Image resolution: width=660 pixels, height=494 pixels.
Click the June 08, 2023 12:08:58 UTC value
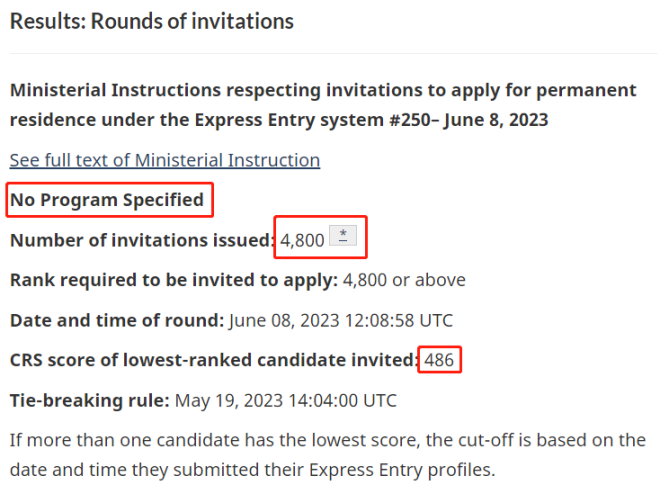pos(341,321)
